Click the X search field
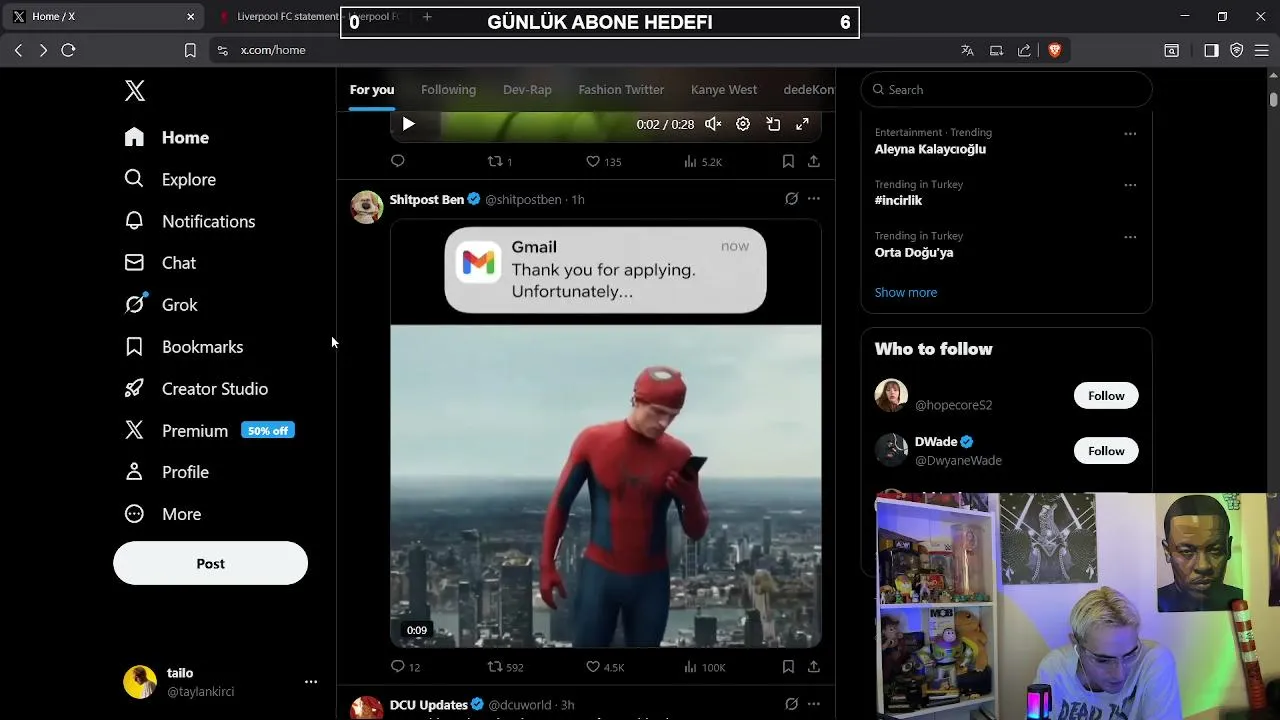Image resolution: width=1280 pixels, height=720 pixels. pyautogui.click(x=1006, y=90)
